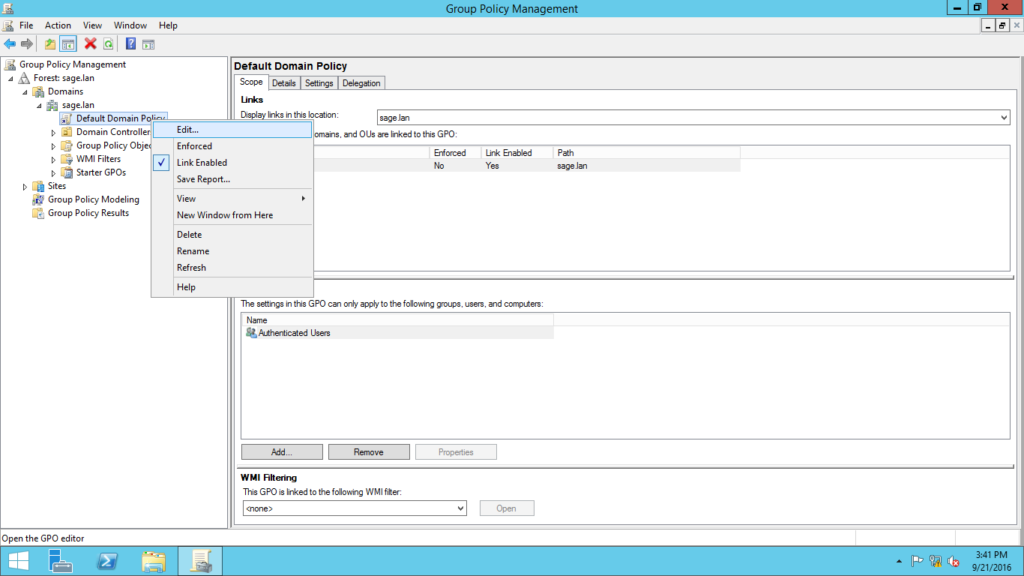
Task: Select New Window from Here
Action: pos(232,215)
